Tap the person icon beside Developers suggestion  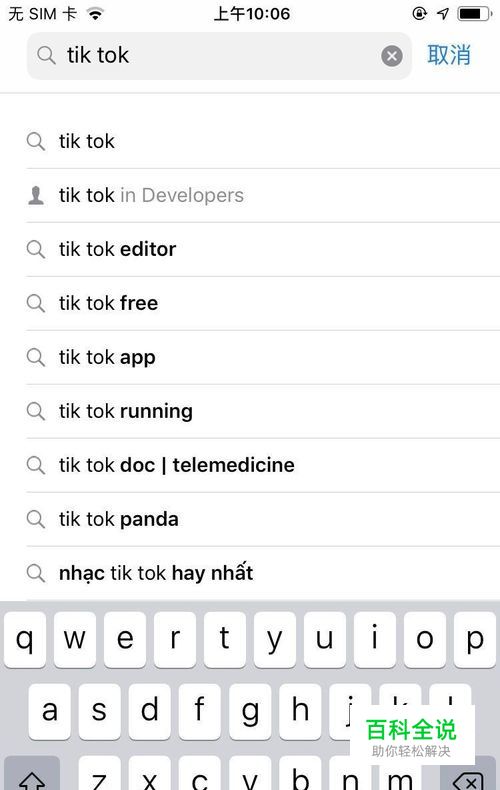tap(36, 195)
